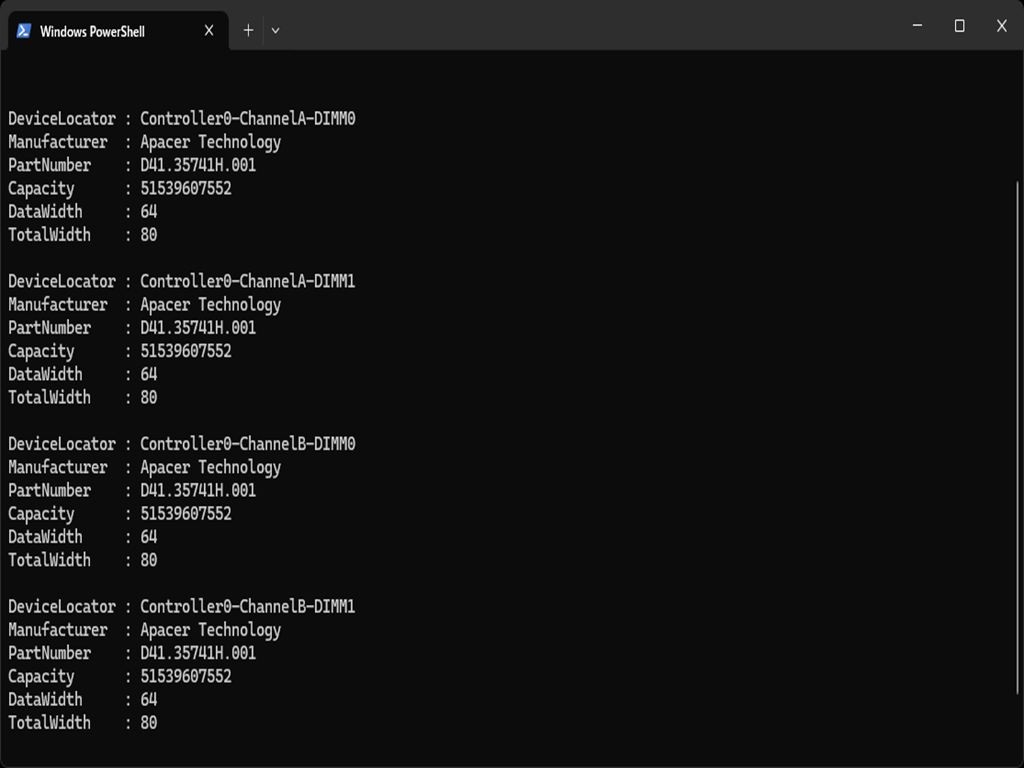Click Controller0-ChannelB-DIMM0 text
Screen dimensions: 1024x768
[248, 444]
